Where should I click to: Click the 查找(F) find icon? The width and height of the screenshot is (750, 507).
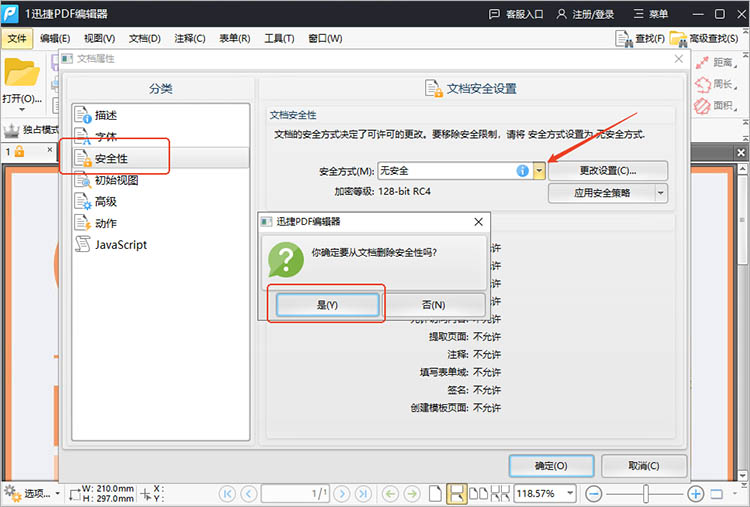(x=624, y=38)
